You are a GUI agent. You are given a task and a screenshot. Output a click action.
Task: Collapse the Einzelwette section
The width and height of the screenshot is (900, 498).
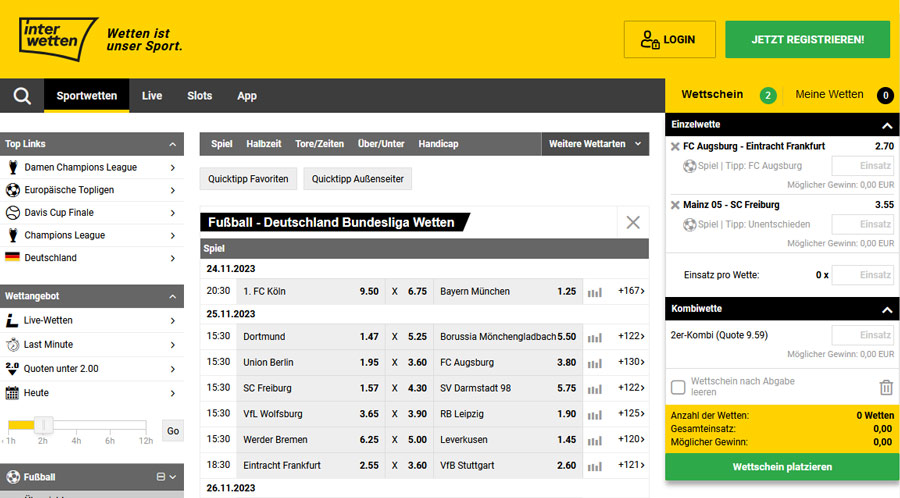click(887, 125)
